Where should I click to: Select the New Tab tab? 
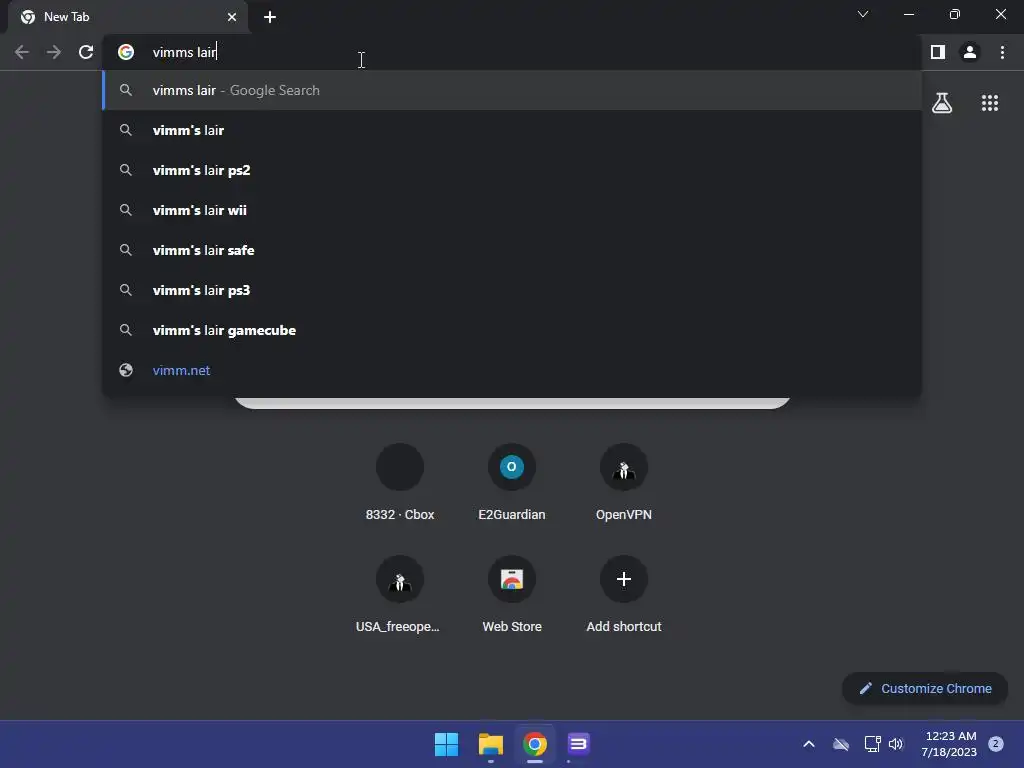[128, 17]
